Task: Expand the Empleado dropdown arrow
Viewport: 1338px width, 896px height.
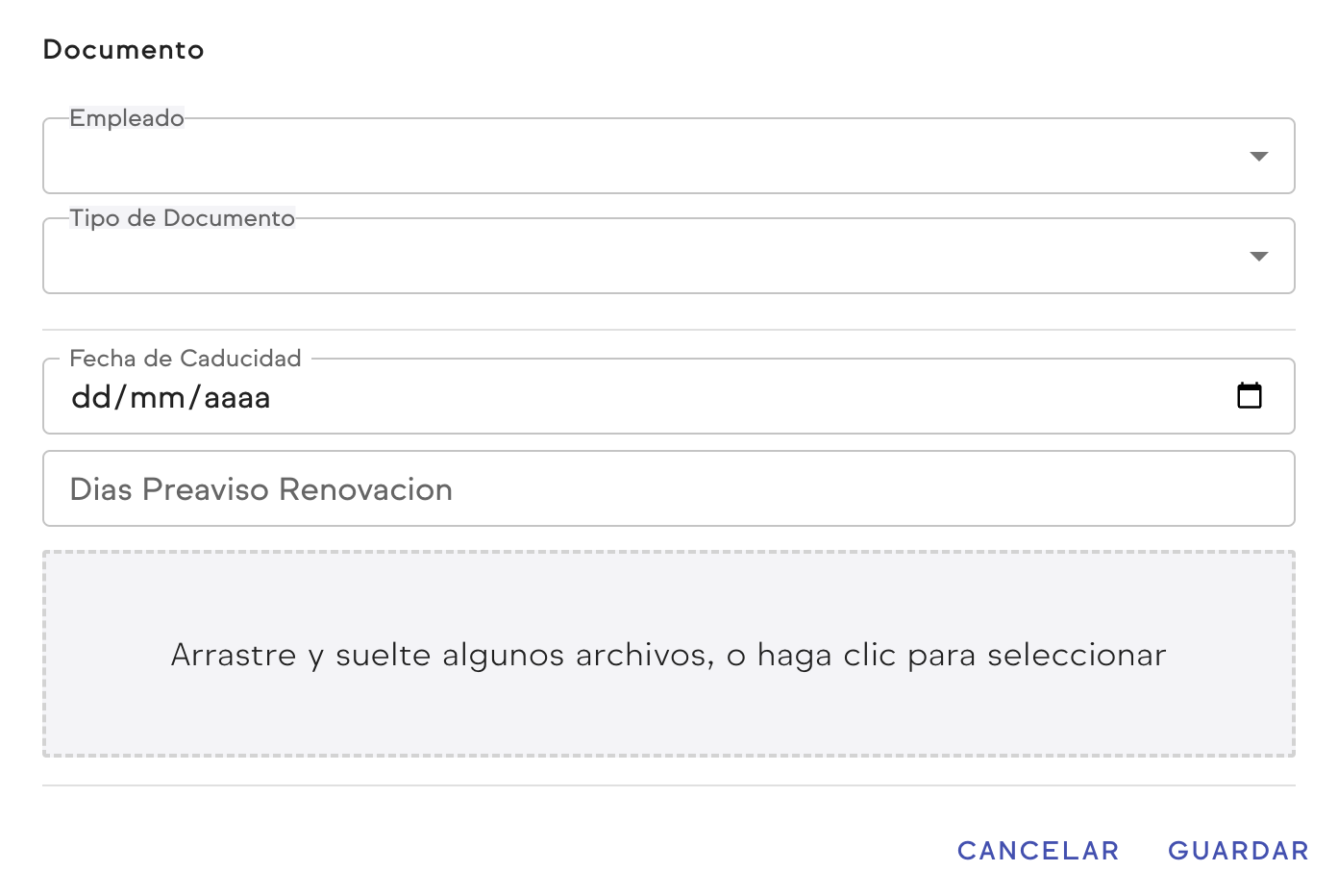Action: pos(1258,157)
